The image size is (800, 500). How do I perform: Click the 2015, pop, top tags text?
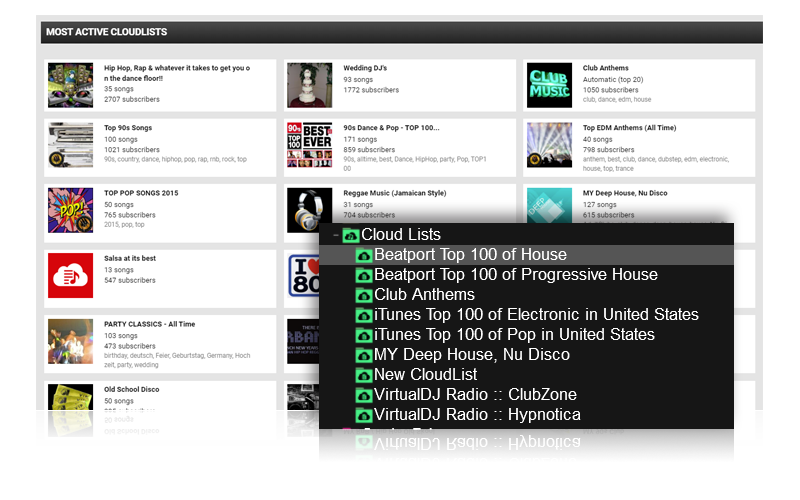click(124, 224)
